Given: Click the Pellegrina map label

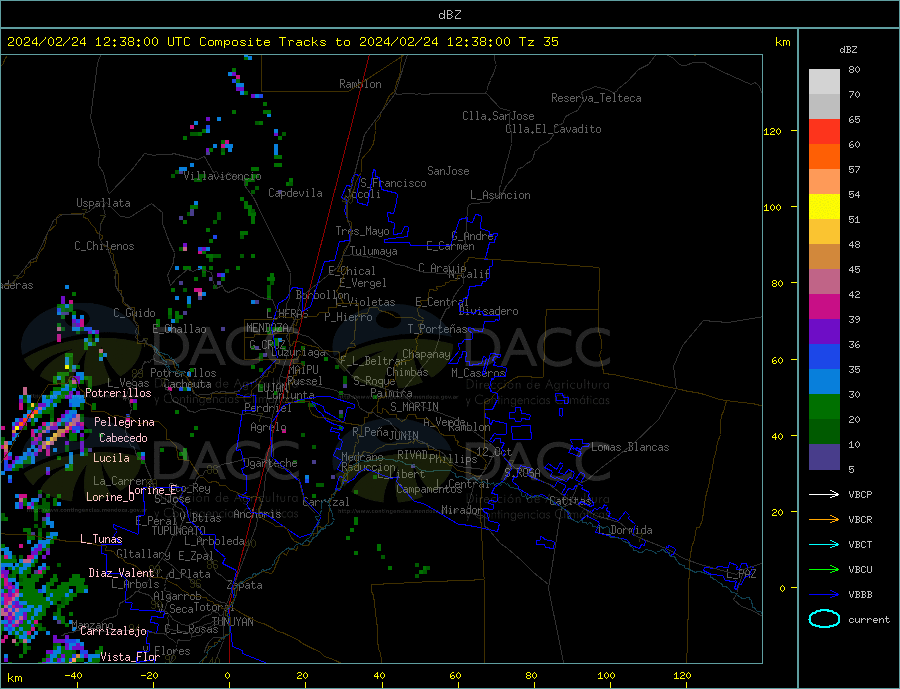Looking at the screenshot, I should 125,422.
